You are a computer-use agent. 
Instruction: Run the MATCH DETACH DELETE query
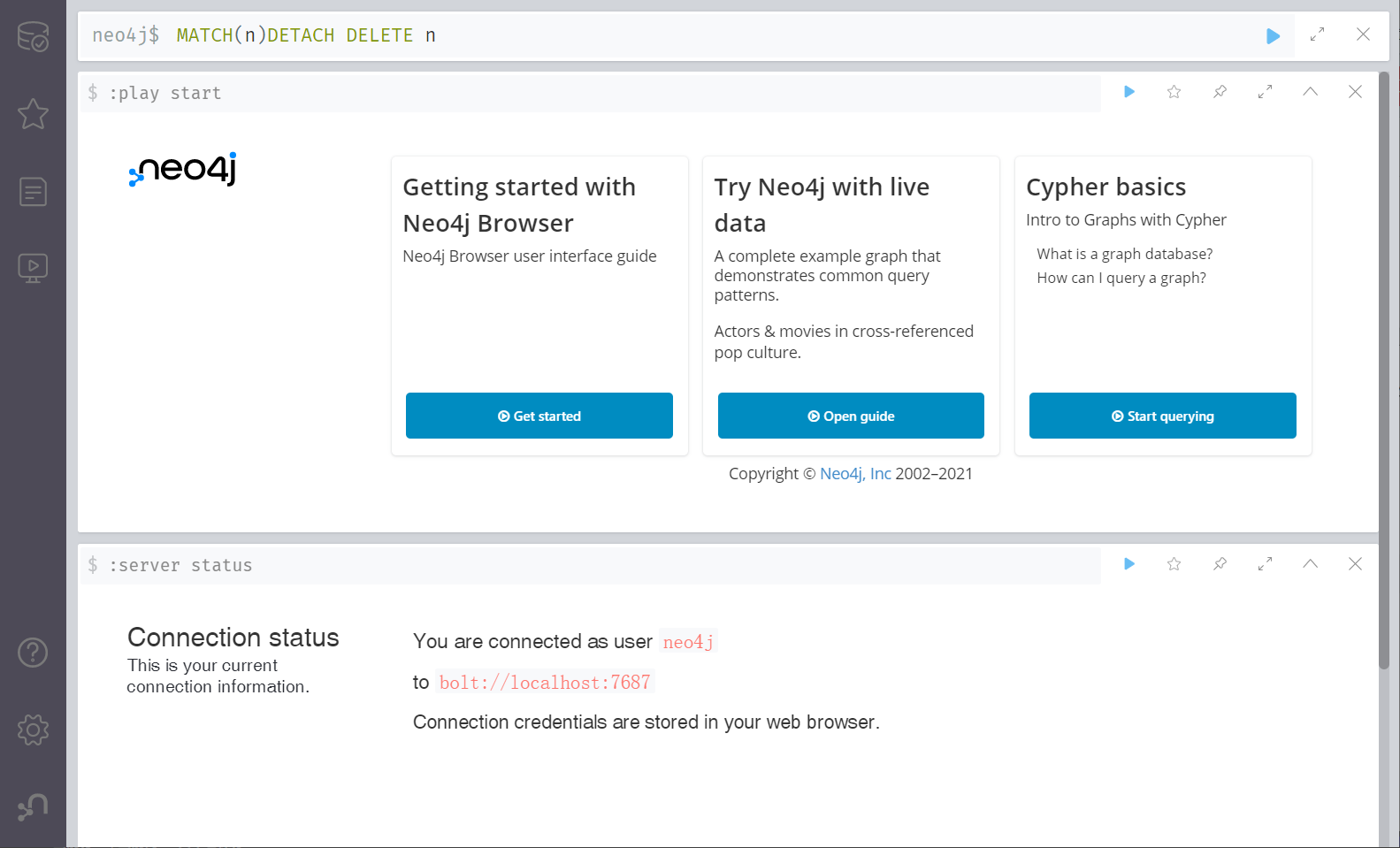point(1273,36)
